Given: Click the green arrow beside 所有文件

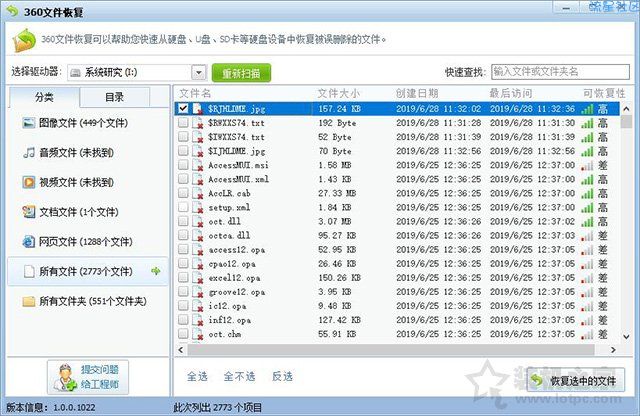Looking at the screenshot, I should click(x=156, y=271).
